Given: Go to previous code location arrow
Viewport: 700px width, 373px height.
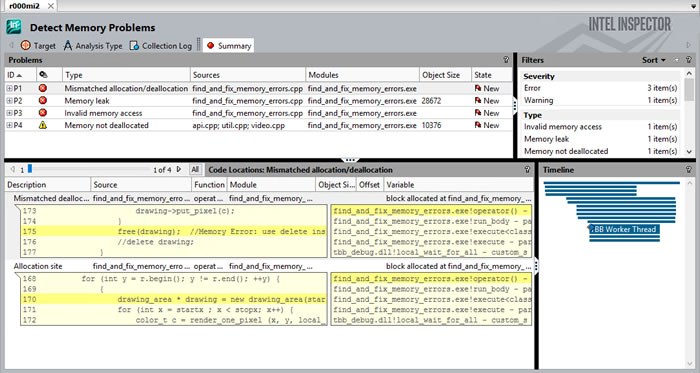Looking at the screenshot, I should click(x=12, y=170).
